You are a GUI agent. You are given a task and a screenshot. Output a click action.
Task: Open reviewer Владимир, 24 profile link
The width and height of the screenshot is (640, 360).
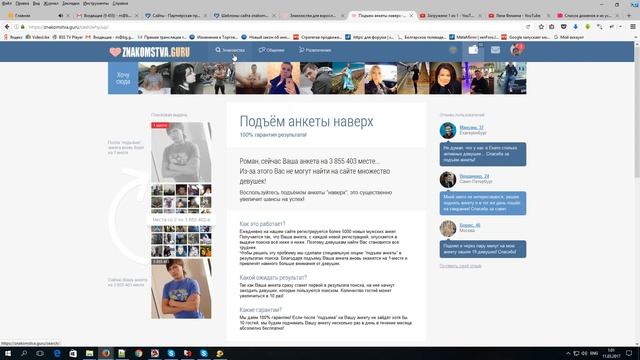474,176
